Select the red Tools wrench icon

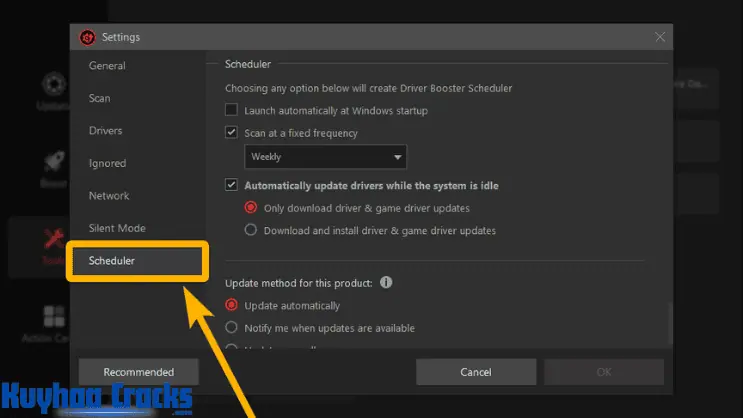pyautogui.click(x=50, y=238)
